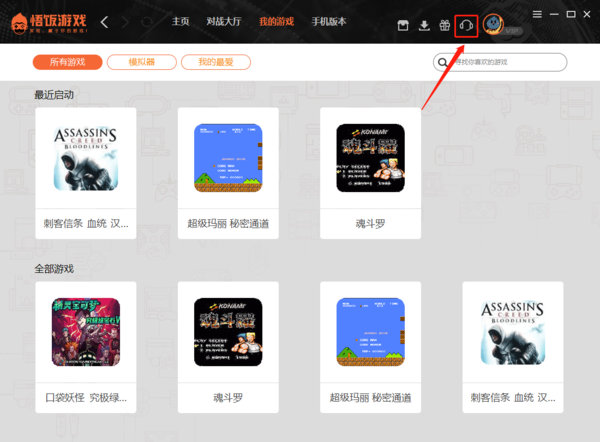Open the downloads icon

click(x=424, y=26)
